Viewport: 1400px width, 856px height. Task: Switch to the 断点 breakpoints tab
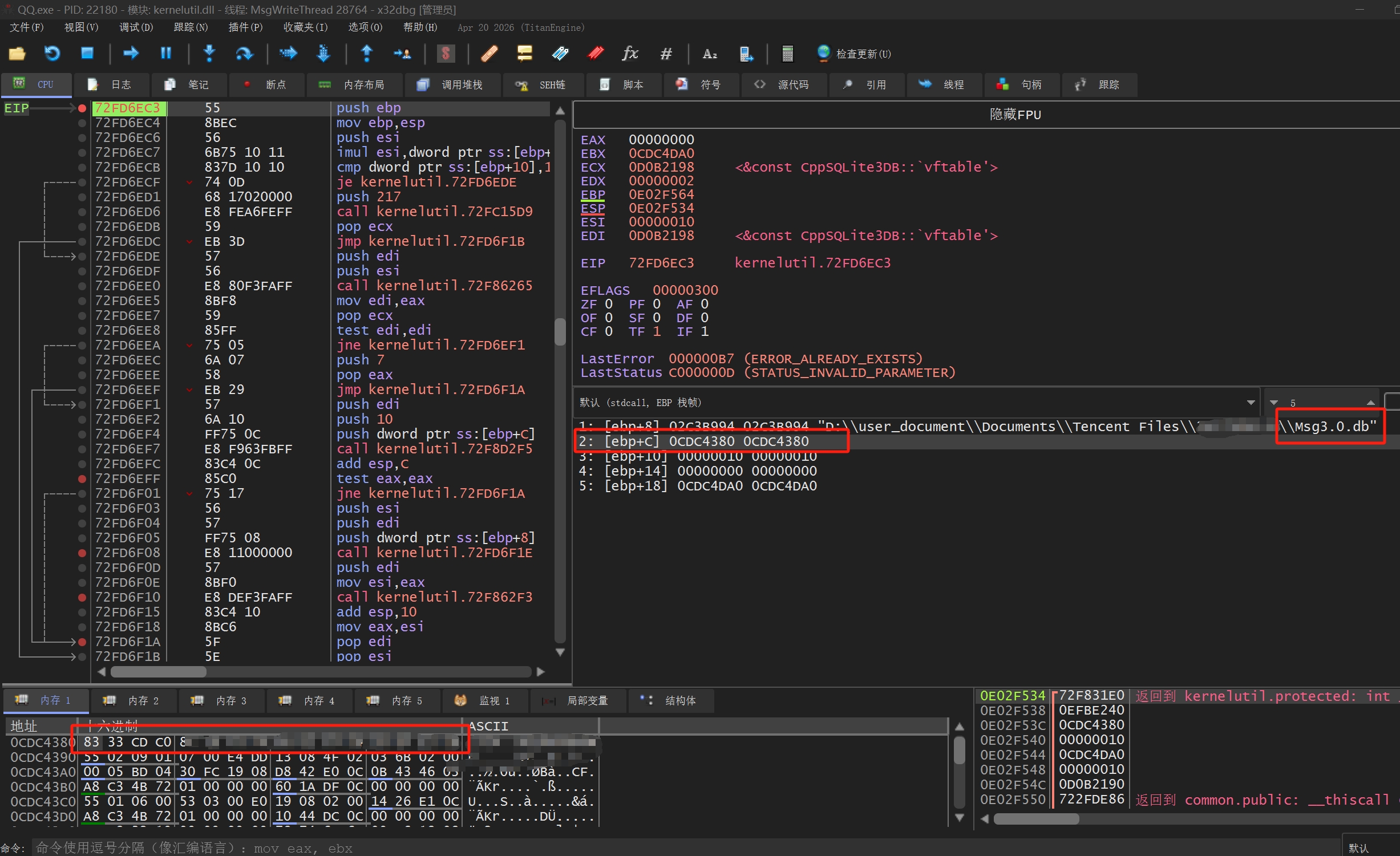267,85
